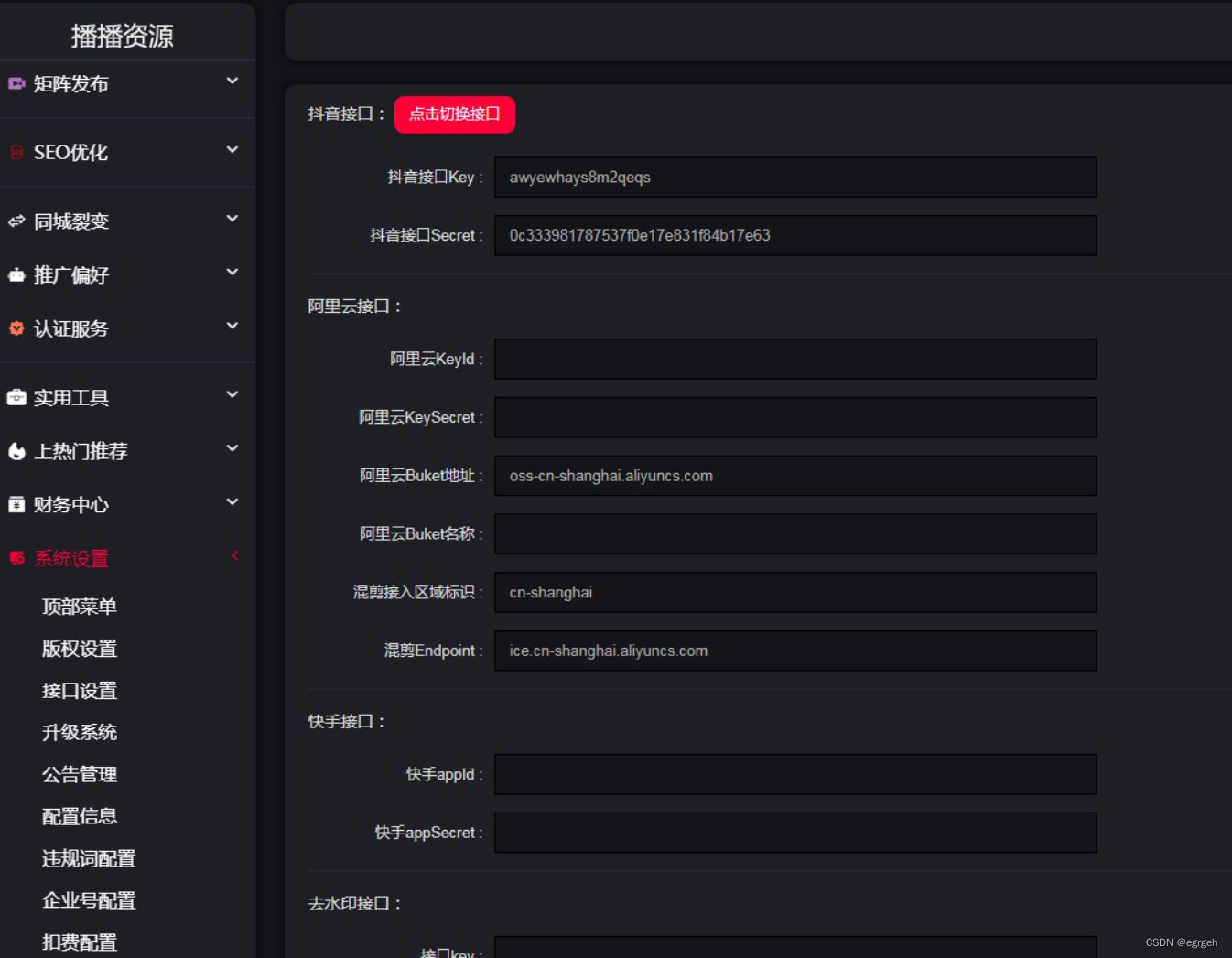The height and width of the screenshot is (958, 1232).
Task: Click the 上热门推荐 flame icon
Action: [x=16, y=451]
